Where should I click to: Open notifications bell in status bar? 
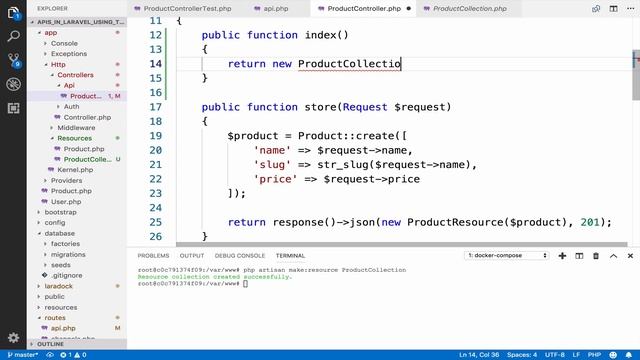(629, 355)
